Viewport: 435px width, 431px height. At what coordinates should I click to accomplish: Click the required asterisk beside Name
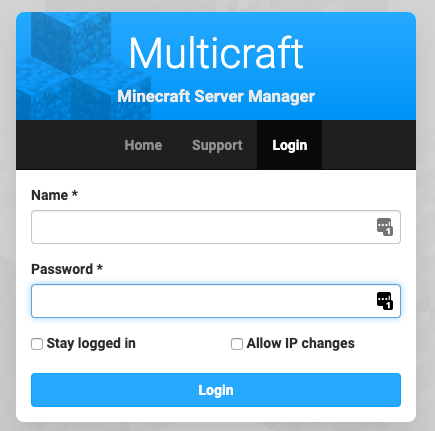75,193
